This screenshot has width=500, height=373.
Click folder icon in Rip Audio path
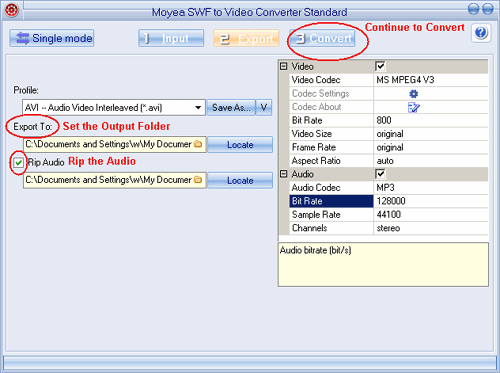(x=198, y=180)
